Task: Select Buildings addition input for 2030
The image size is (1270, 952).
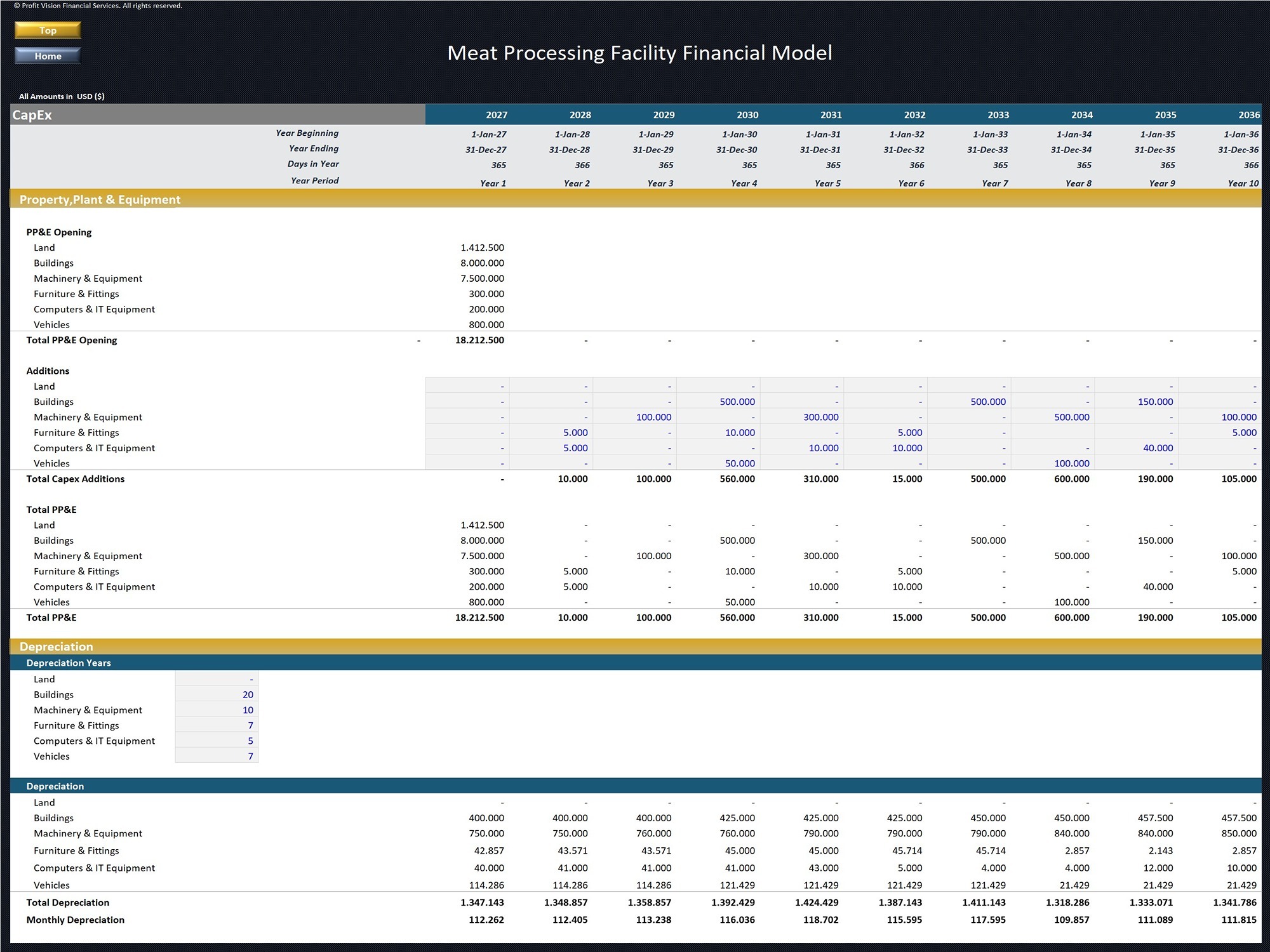Action: click(718, 402)
